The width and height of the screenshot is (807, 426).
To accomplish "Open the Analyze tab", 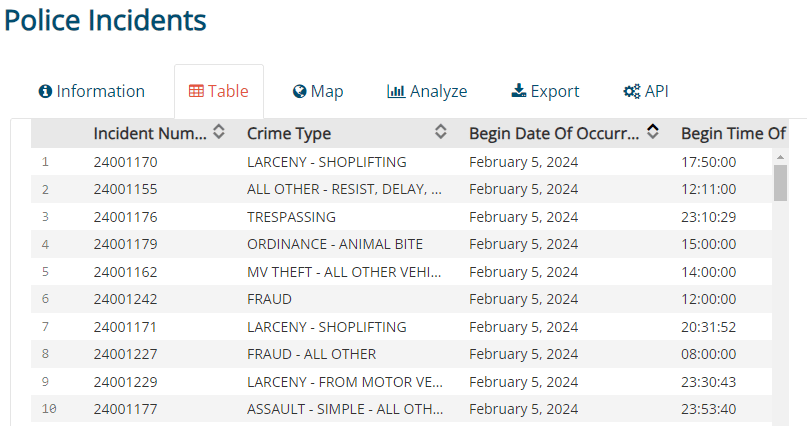I will 427,92.
